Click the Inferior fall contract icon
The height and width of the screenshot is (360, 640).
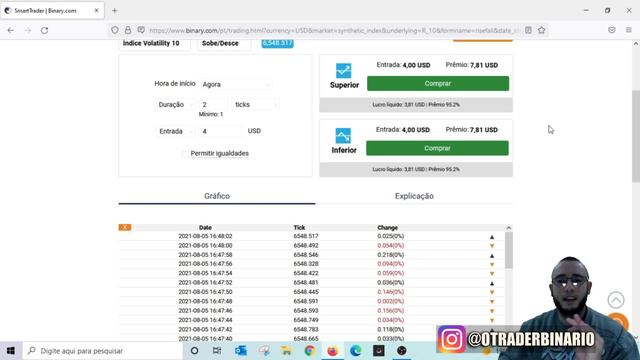click(x=343, y=136)
